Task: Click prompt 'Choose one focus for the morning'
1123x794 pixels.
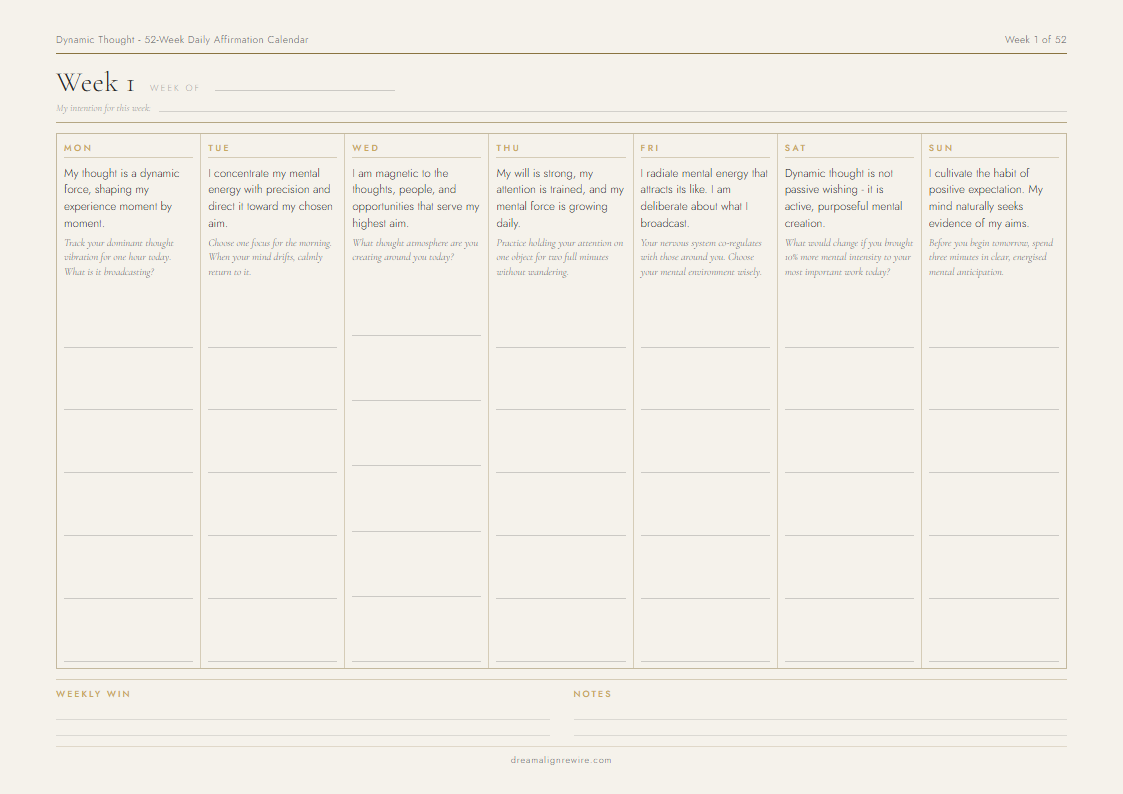Action: click(x=270, y=258)
